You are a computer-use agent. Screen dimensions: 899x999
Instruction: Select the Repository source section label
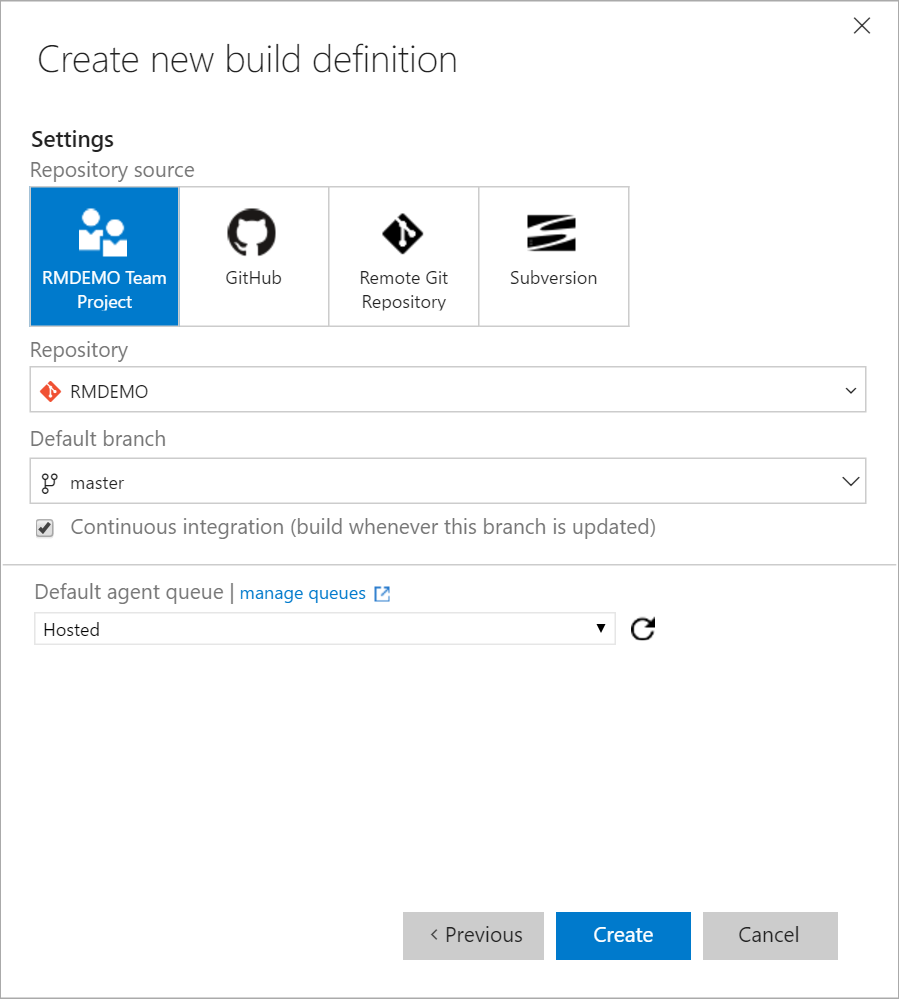[x=112, y=170]
